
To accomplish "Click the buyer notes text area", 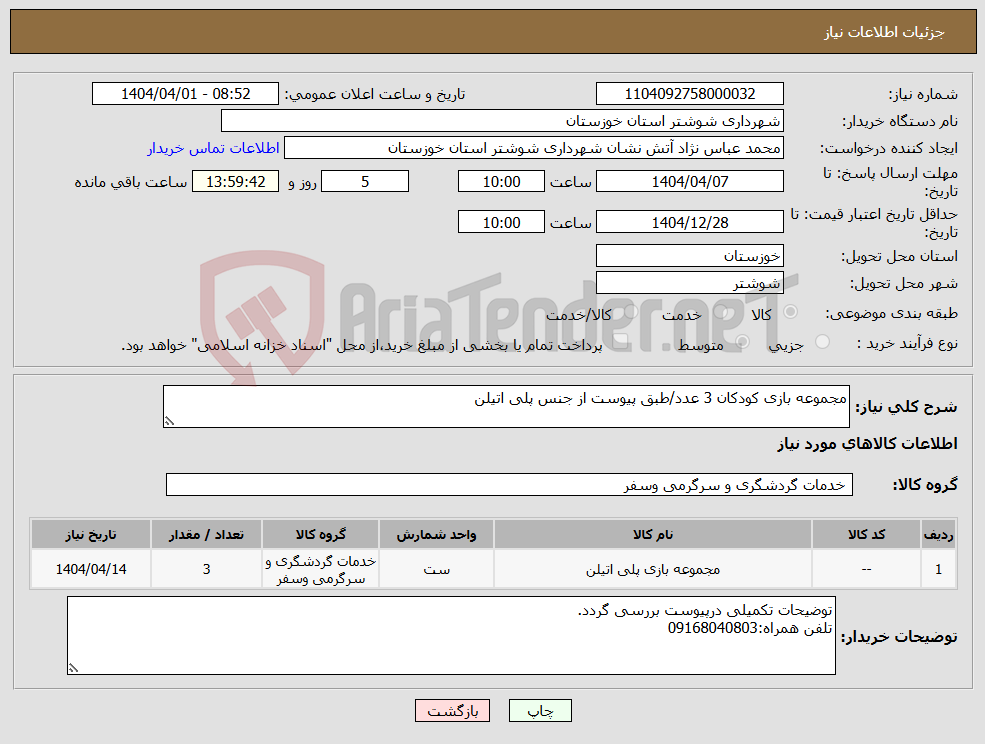I will (x=451, y=636).
